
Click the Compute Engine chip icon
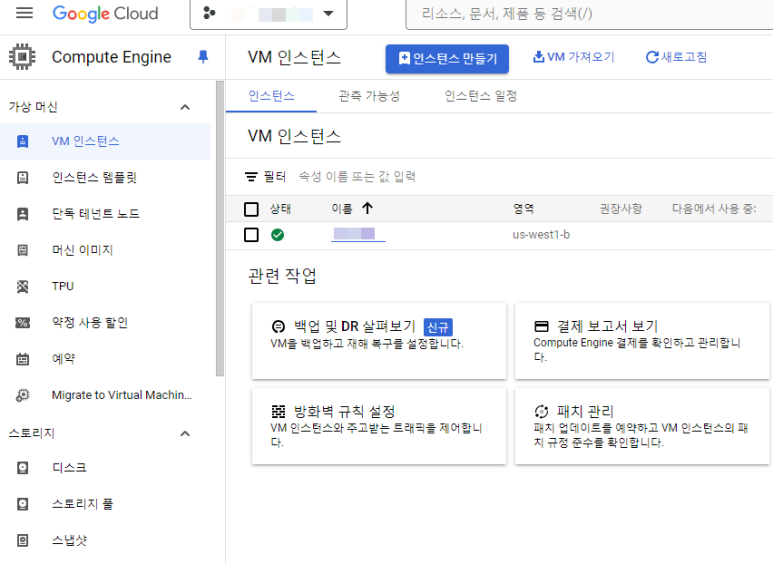click(22, 57)
